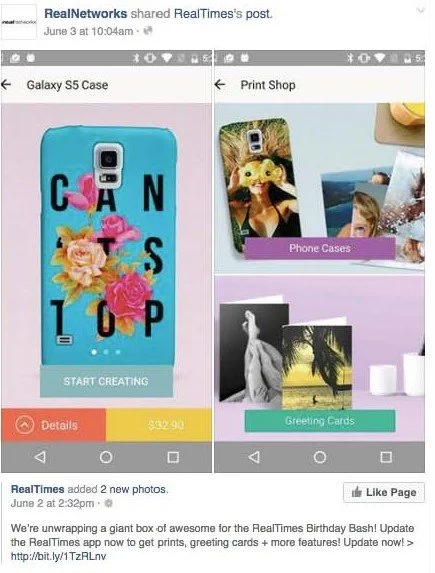Tap the Android home circle on left phone
The height and width of the screenshot is (573, 435).
(x=106, y=457)
